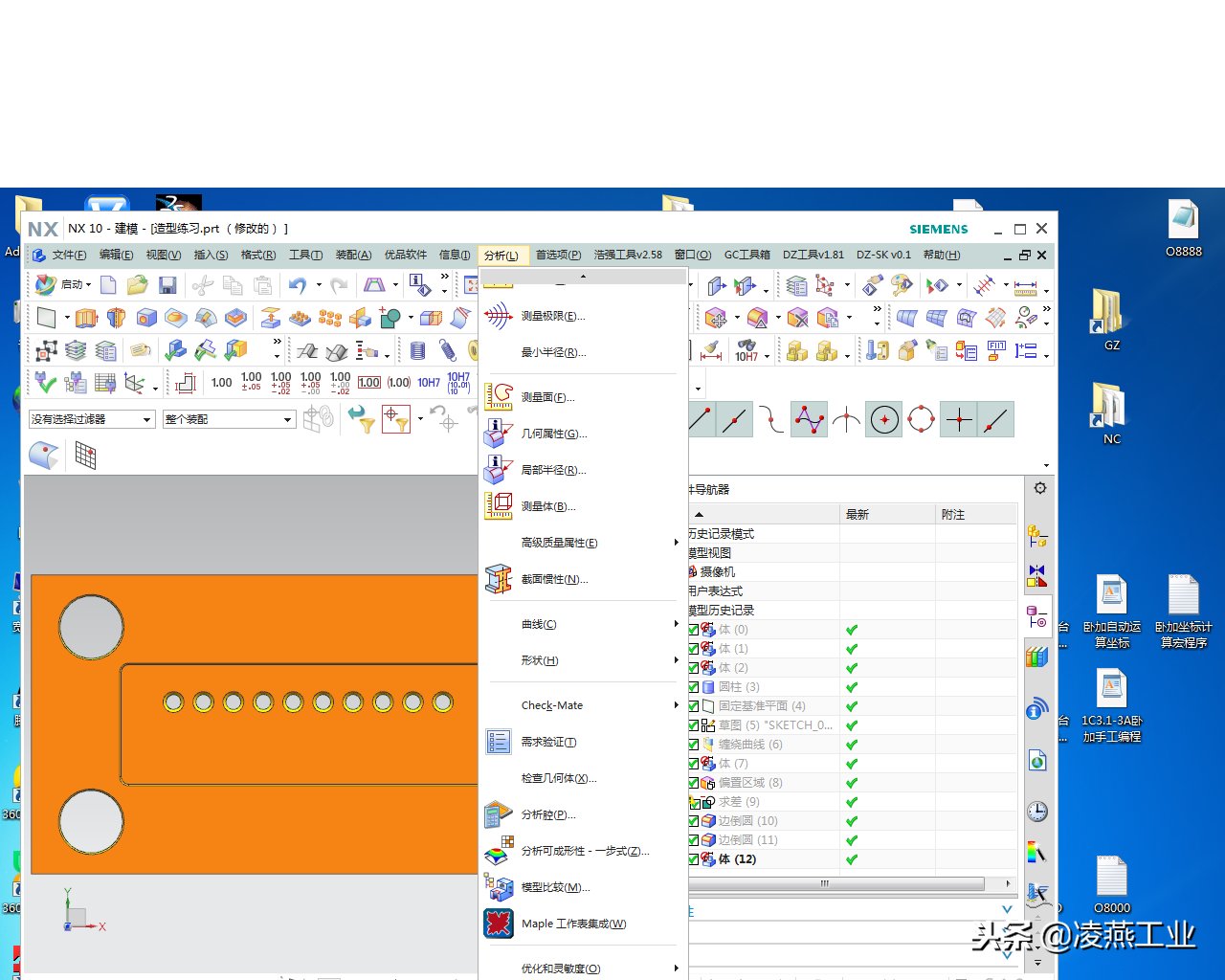Choose 局部半径 menu entry
The width and height of the screenshot is (1225, 980).
(583, 470)
